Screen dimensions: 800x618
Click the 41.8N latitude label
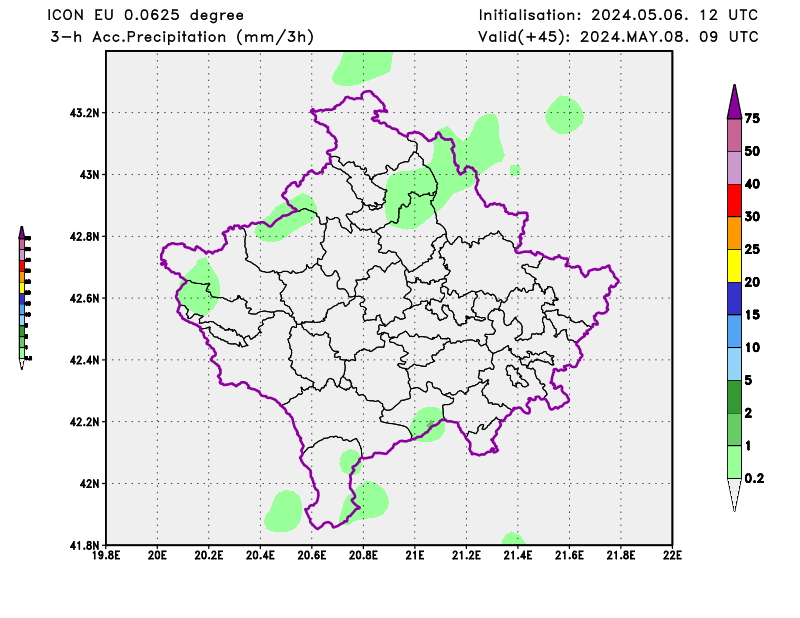point(87,546)
